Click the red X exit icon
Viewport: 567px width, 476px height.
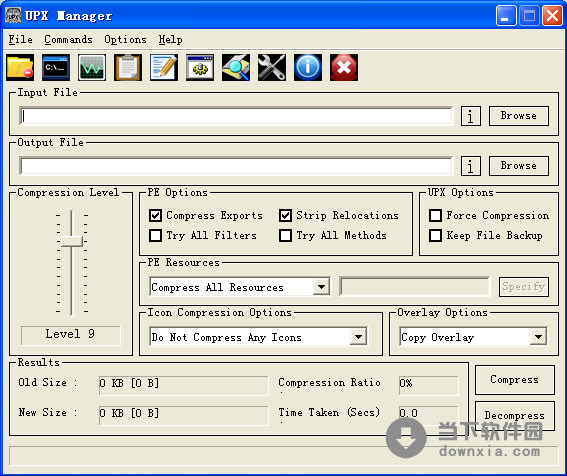pos(344,68)
